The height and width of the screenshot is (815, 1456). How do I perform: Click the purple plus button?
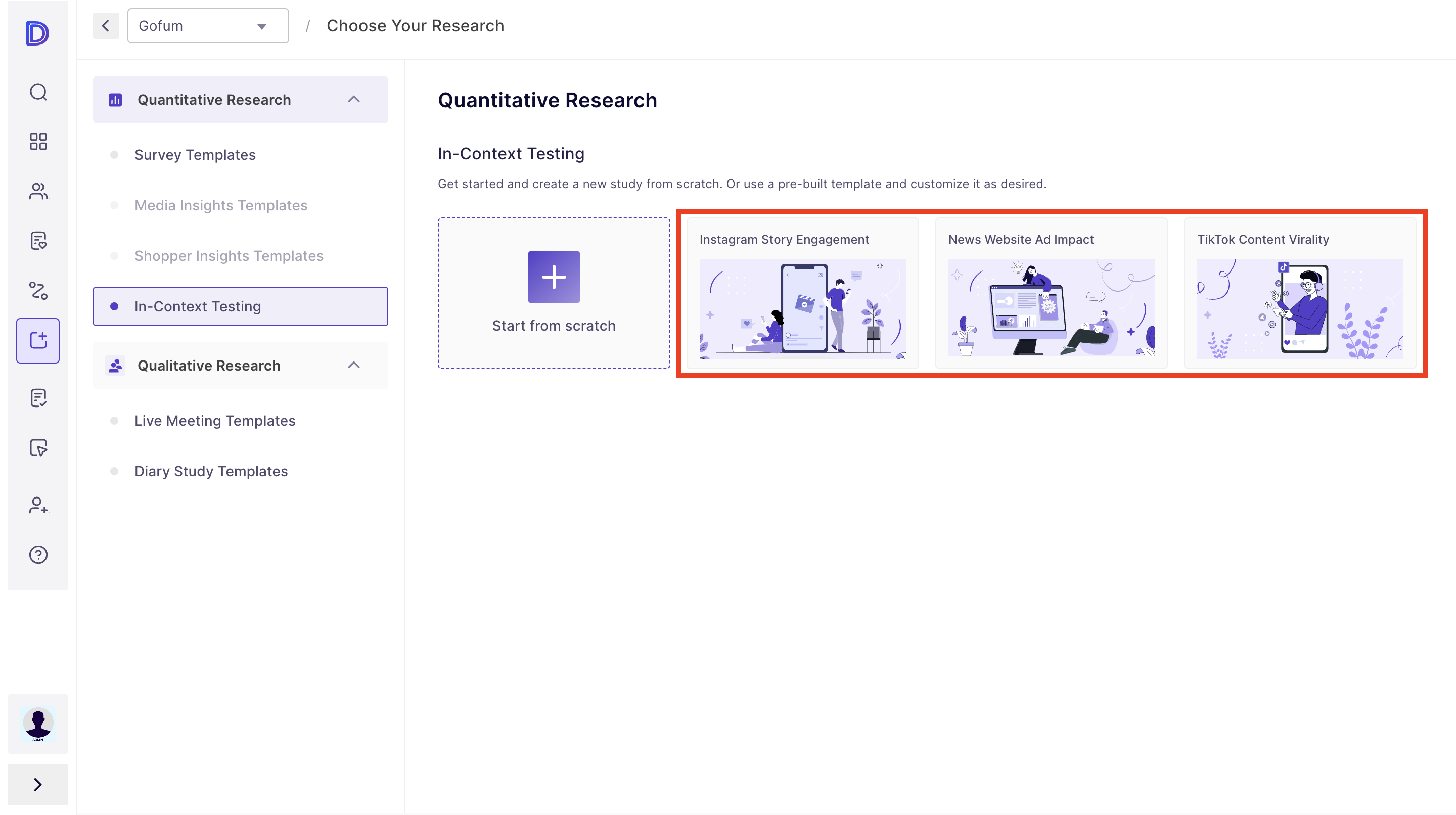coord(554,277)
